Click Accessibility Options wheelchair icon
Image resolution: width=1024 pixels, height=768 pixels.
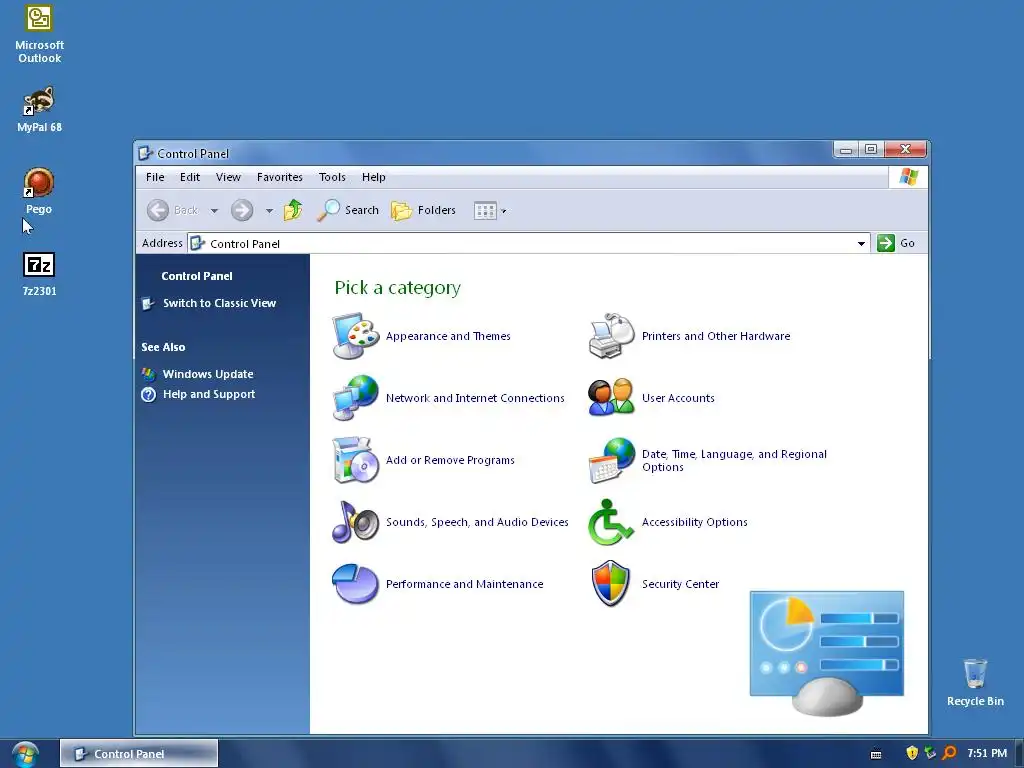(611, 522)
